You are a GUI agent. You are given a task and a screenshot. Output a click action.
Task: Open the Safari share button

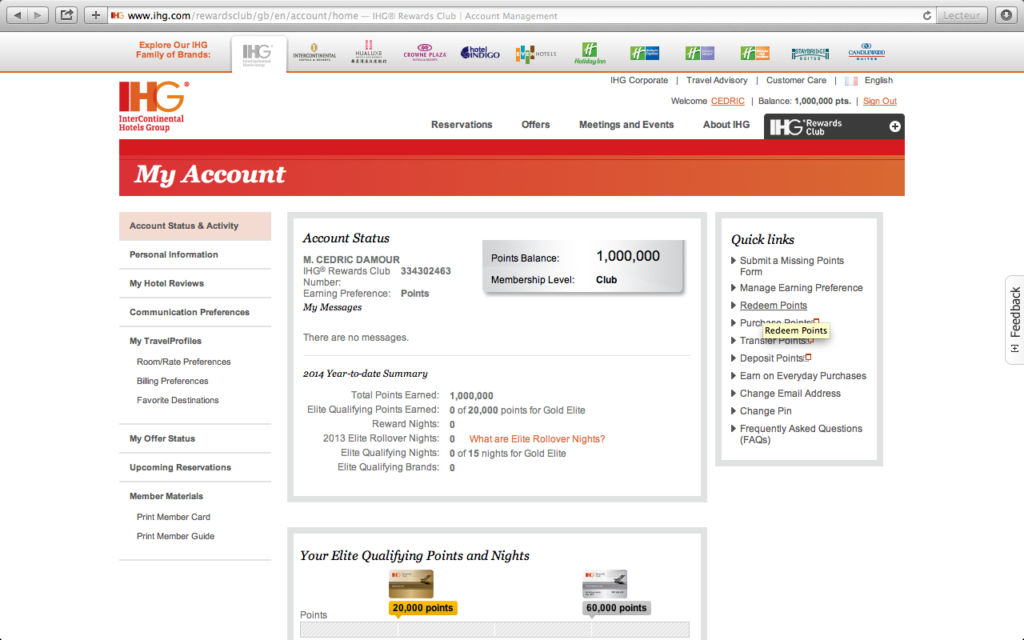(67, 15)
